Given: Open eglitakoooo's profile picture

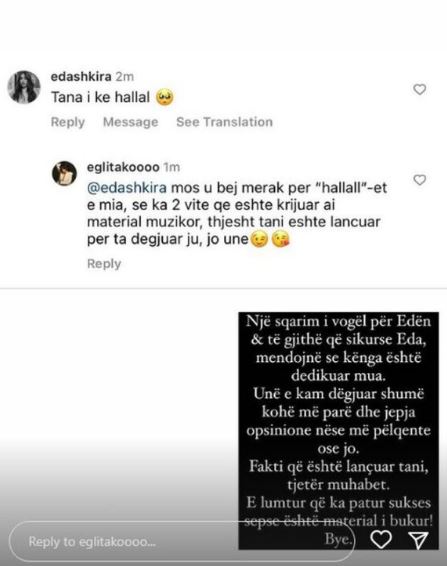Looking at the screenshot, I should (64, 173).
